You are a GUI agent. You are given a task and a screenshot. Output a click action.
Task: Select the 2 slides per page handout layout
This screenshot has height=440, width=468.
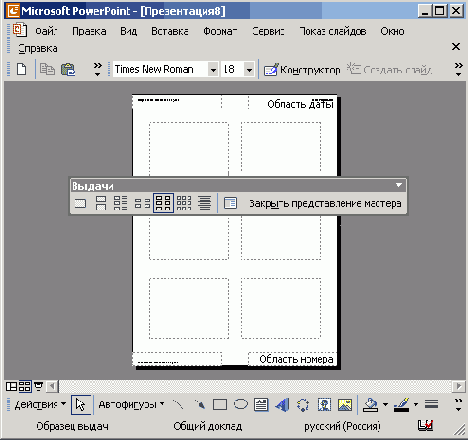point(101,203)
